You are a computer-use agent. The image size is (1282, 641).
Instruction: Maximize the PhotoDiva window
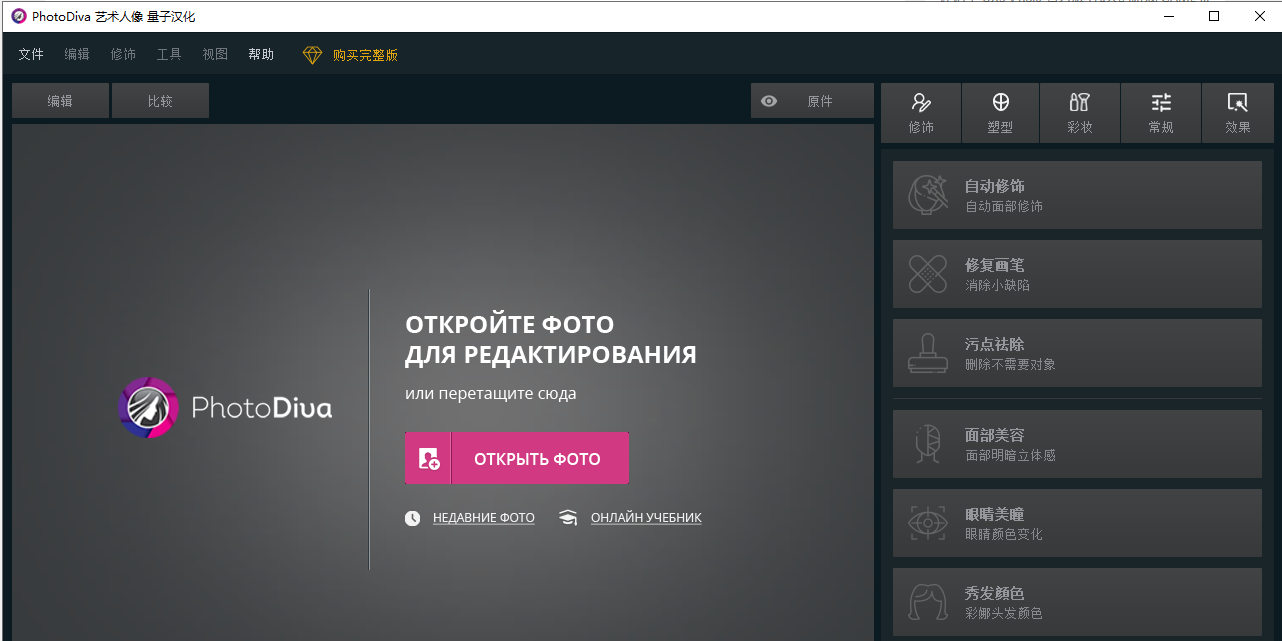click(x=1214, y=16)
